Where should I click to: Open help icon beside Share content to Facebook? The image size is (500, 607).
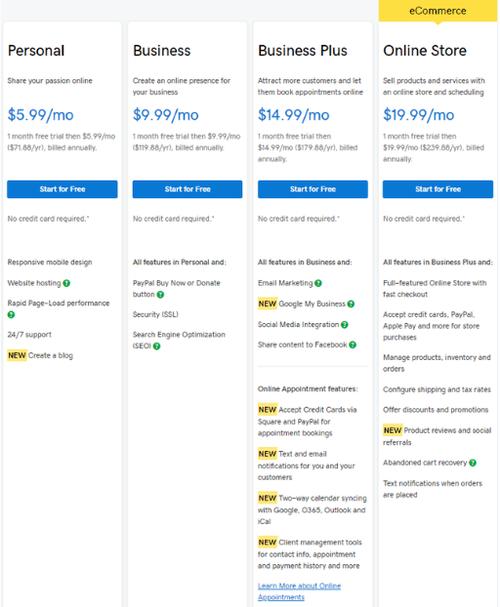pyautogui.click(x=353, y=345)
